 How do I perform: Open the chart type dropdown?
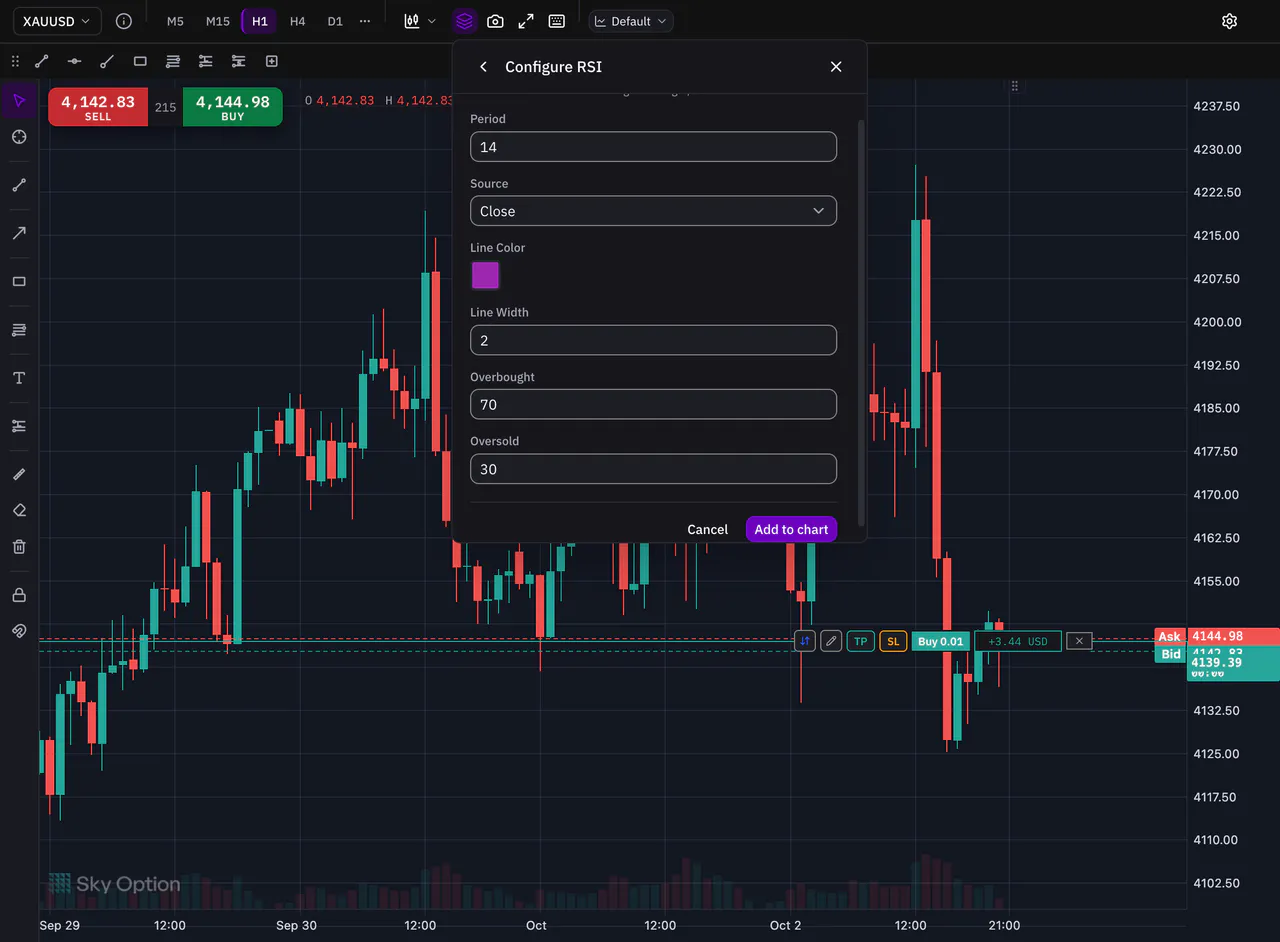[420, 21]
